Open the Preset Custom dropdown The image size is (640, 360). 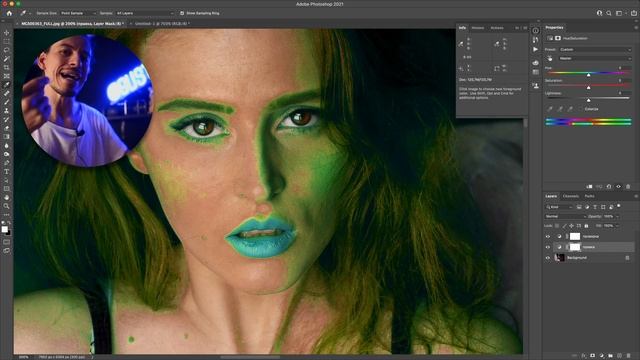pos(595,49)
